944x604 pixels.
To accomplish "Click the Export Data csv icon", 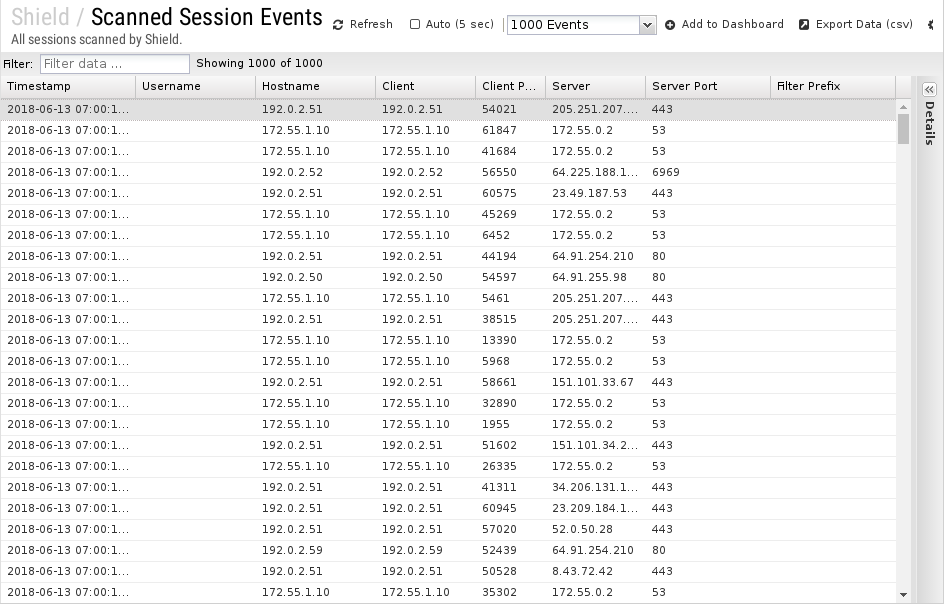I will click(804, 25).
